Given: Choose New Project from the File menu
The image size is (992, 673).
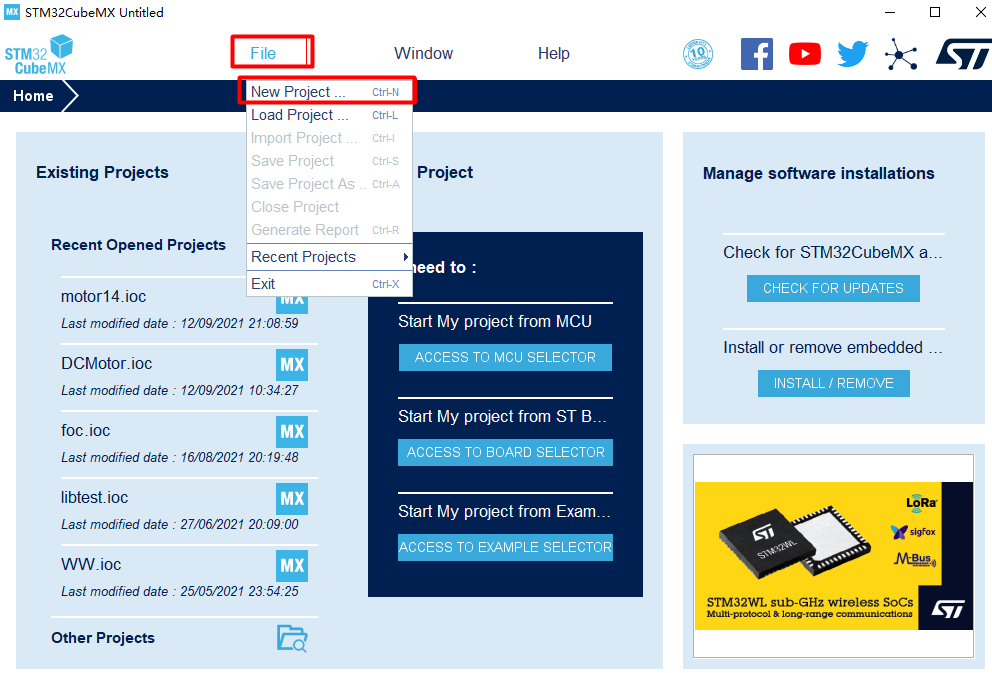Looking at the screenshot, I should pos(330,92).
